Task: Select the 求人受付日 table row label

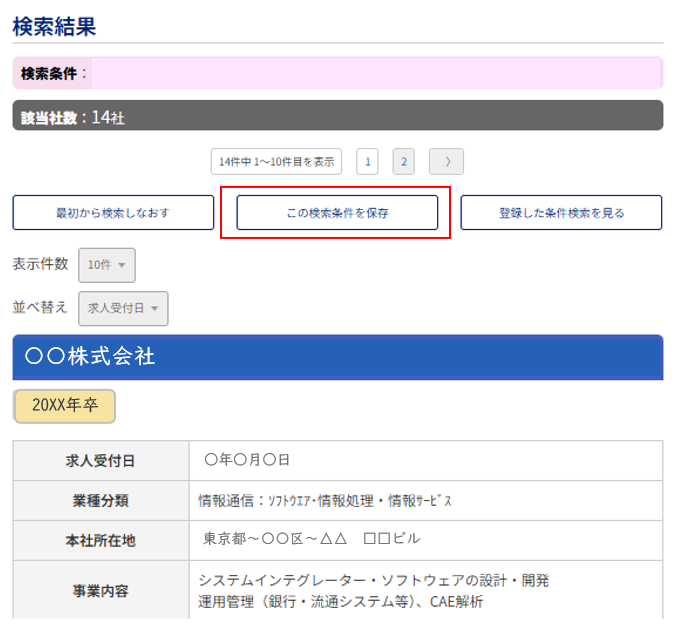Action: coord(100,461)
